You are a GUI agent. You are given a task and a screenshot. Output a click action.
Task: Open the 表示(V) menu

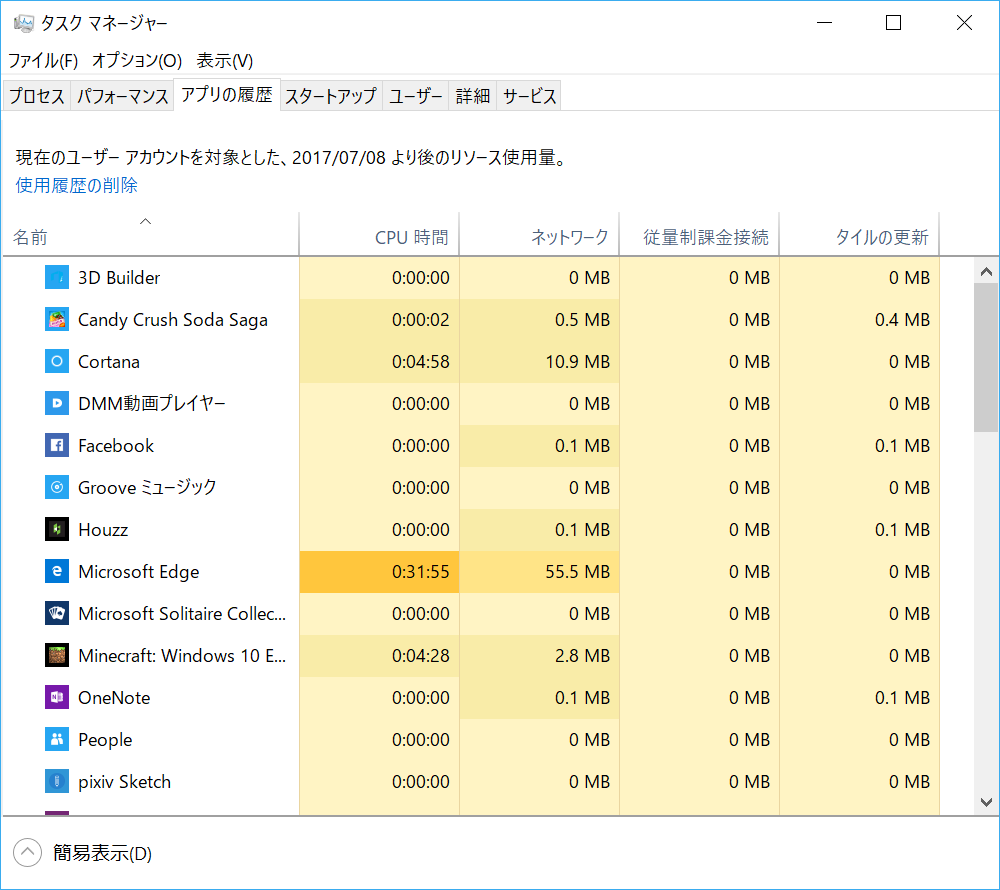point(224,61)
